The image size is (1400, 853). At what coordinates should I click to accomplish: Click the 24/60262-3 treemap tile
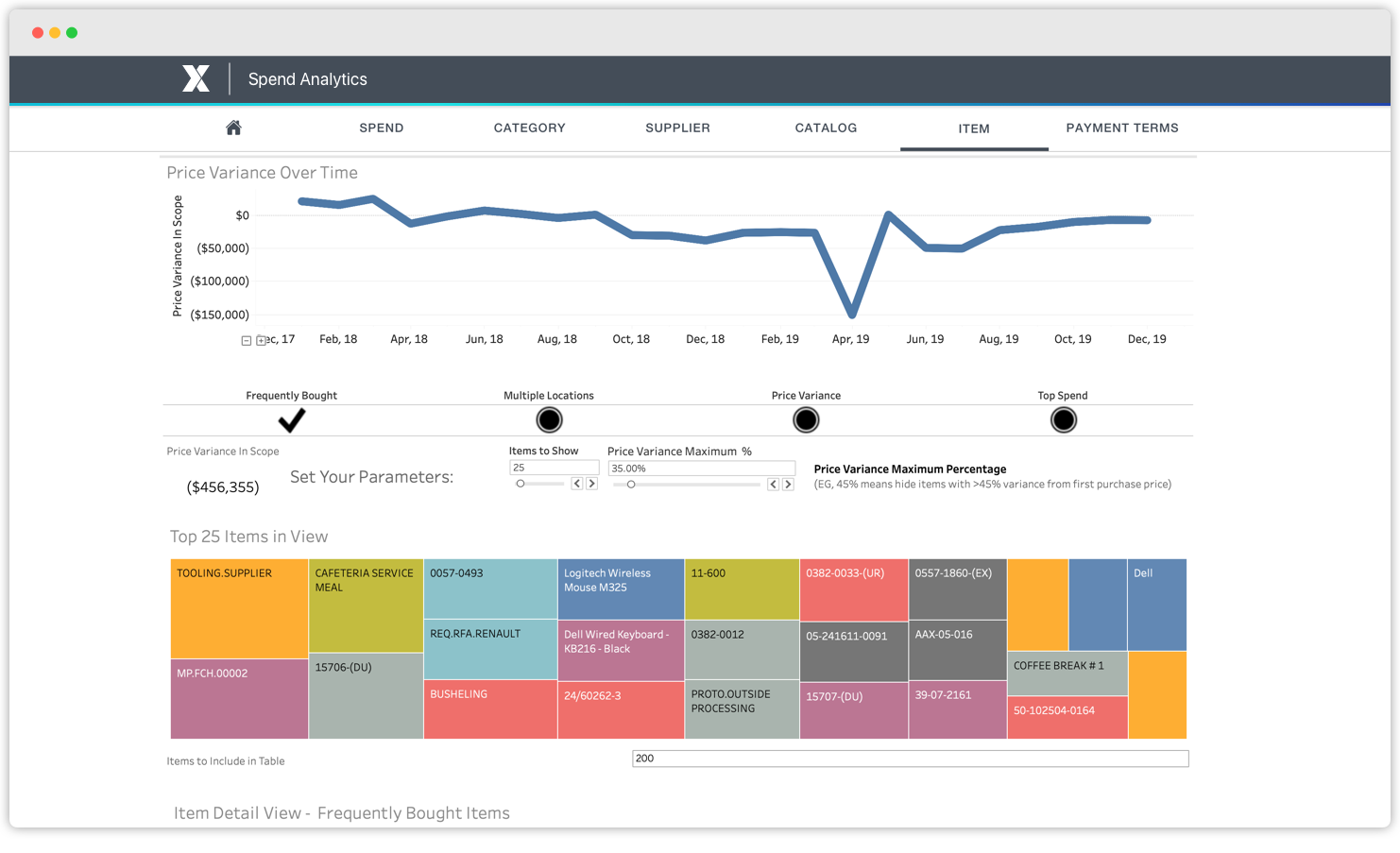[x=621, y=709]
